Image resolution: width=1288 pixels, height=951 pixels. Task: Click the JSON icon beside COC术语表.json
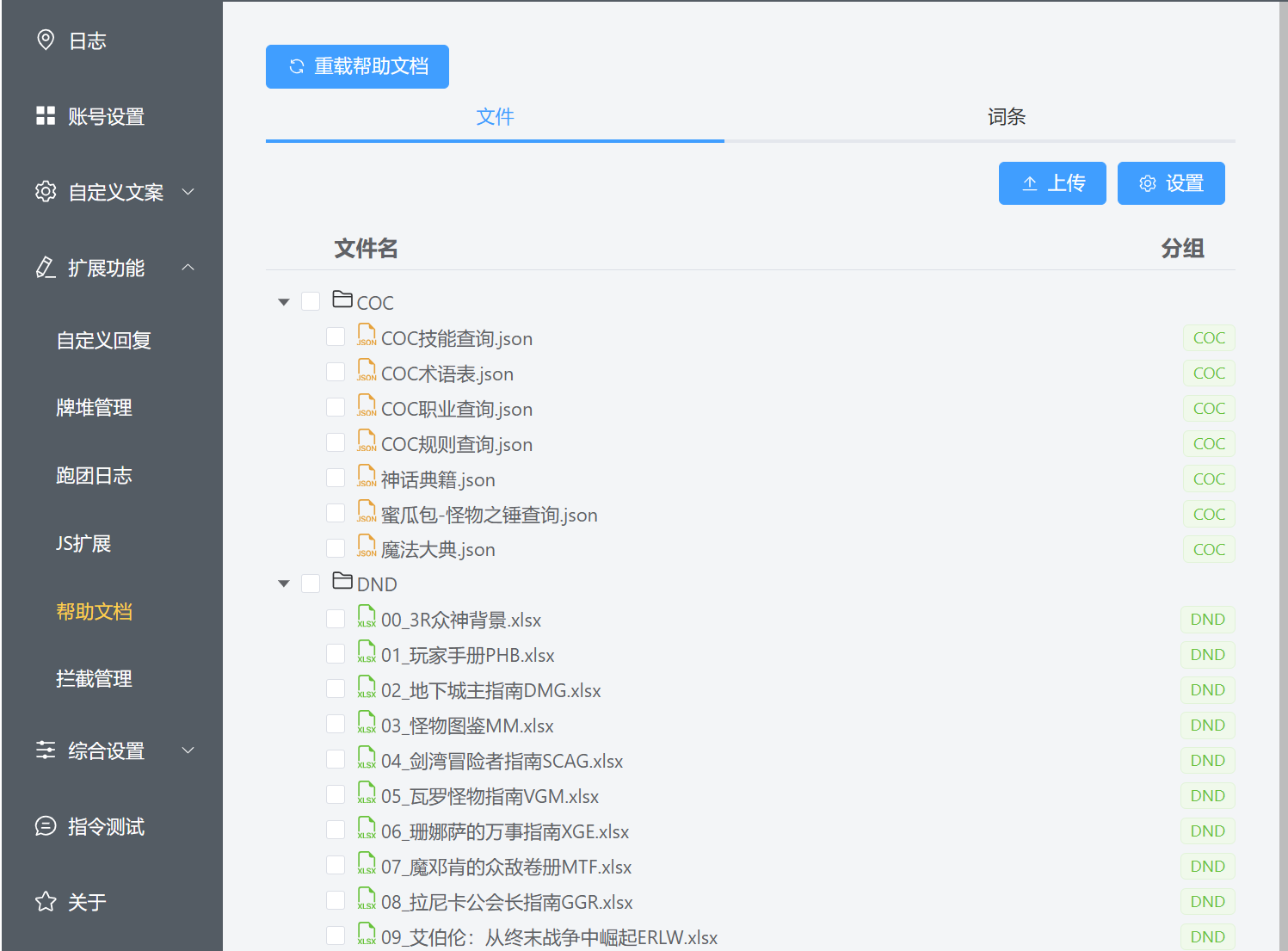click(x=367, y=370)
